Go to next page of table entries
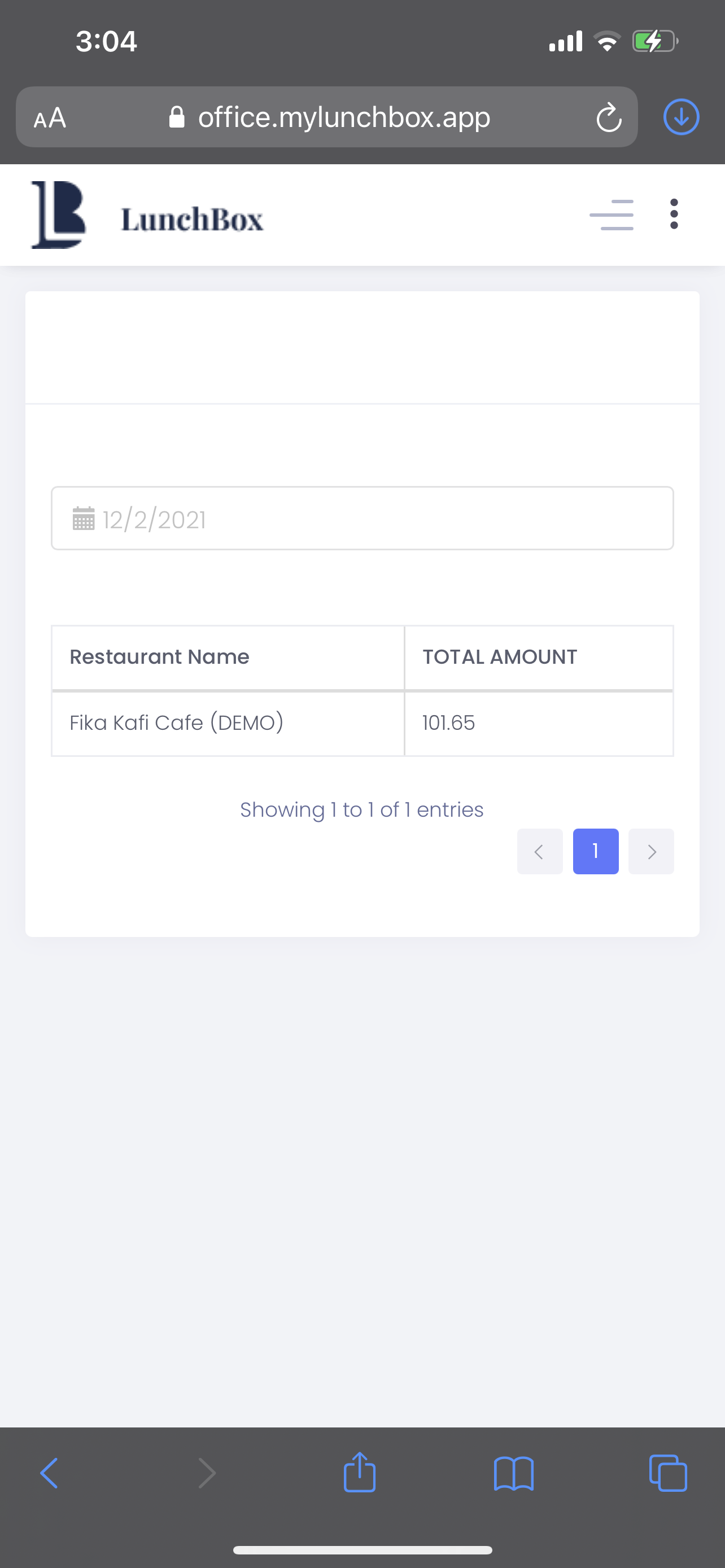 coord(650,852)
